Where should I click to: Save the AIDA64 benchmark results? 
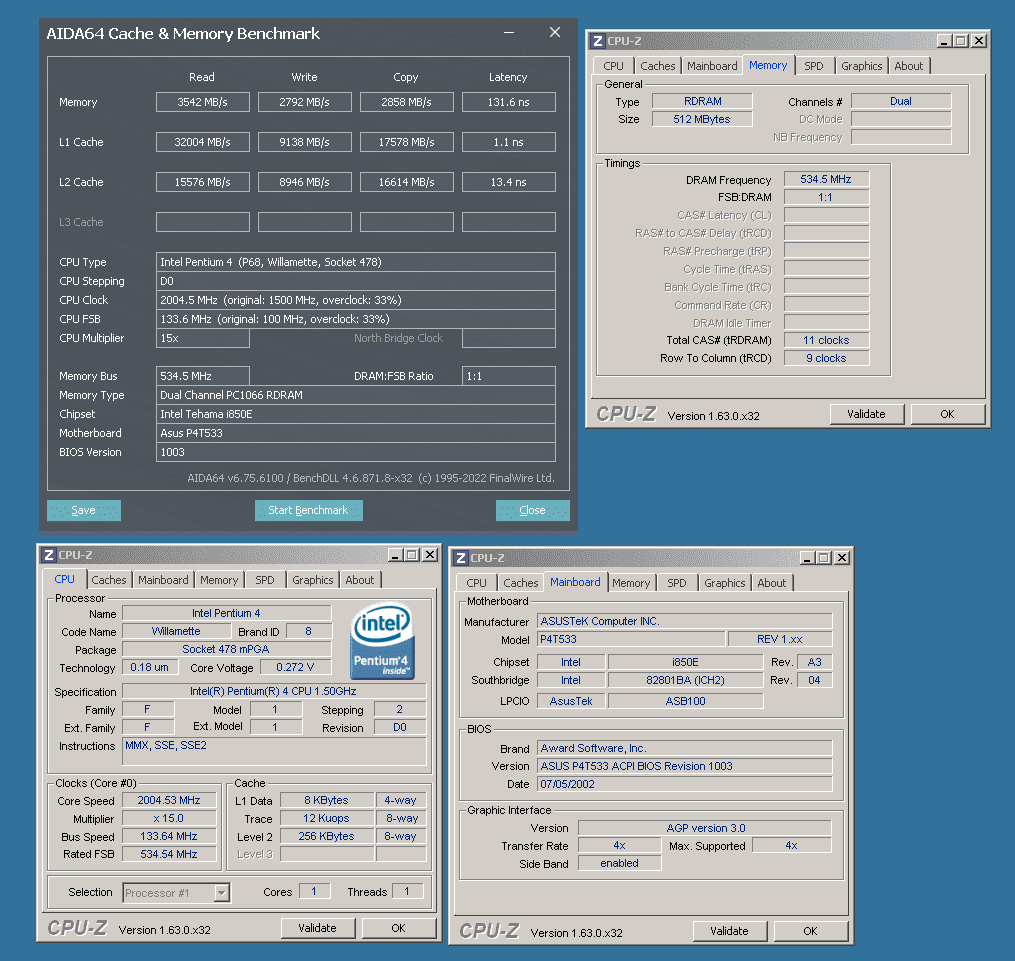(x=84, y=510)
